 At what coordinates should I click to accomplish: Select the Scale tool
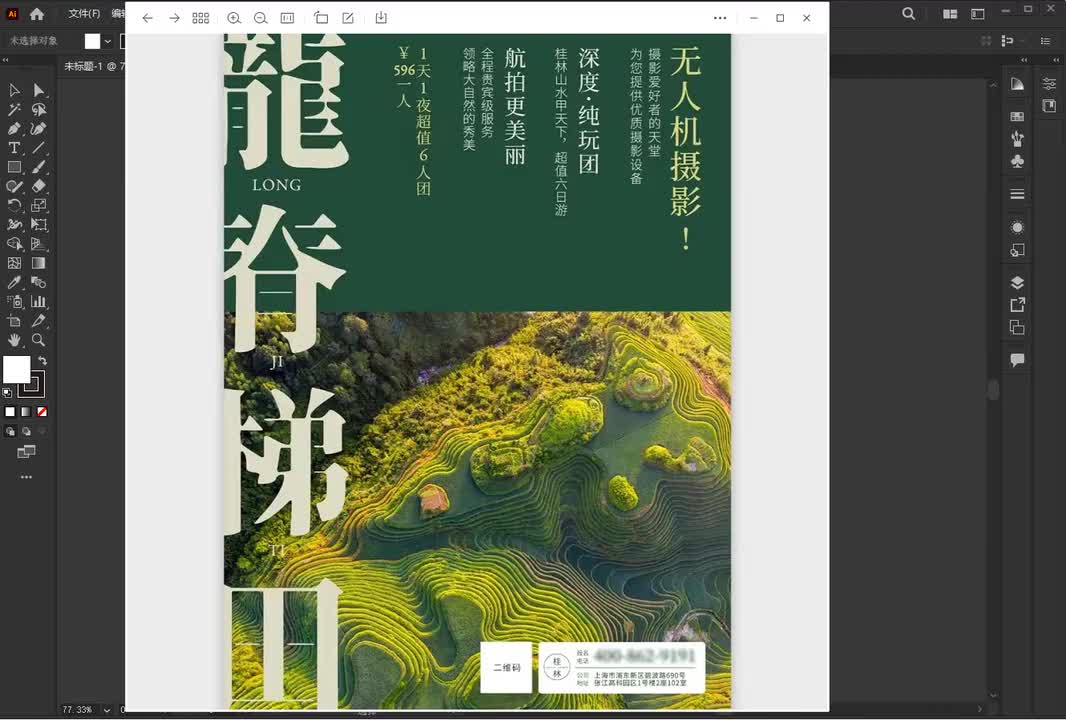(x=39, y=205)
